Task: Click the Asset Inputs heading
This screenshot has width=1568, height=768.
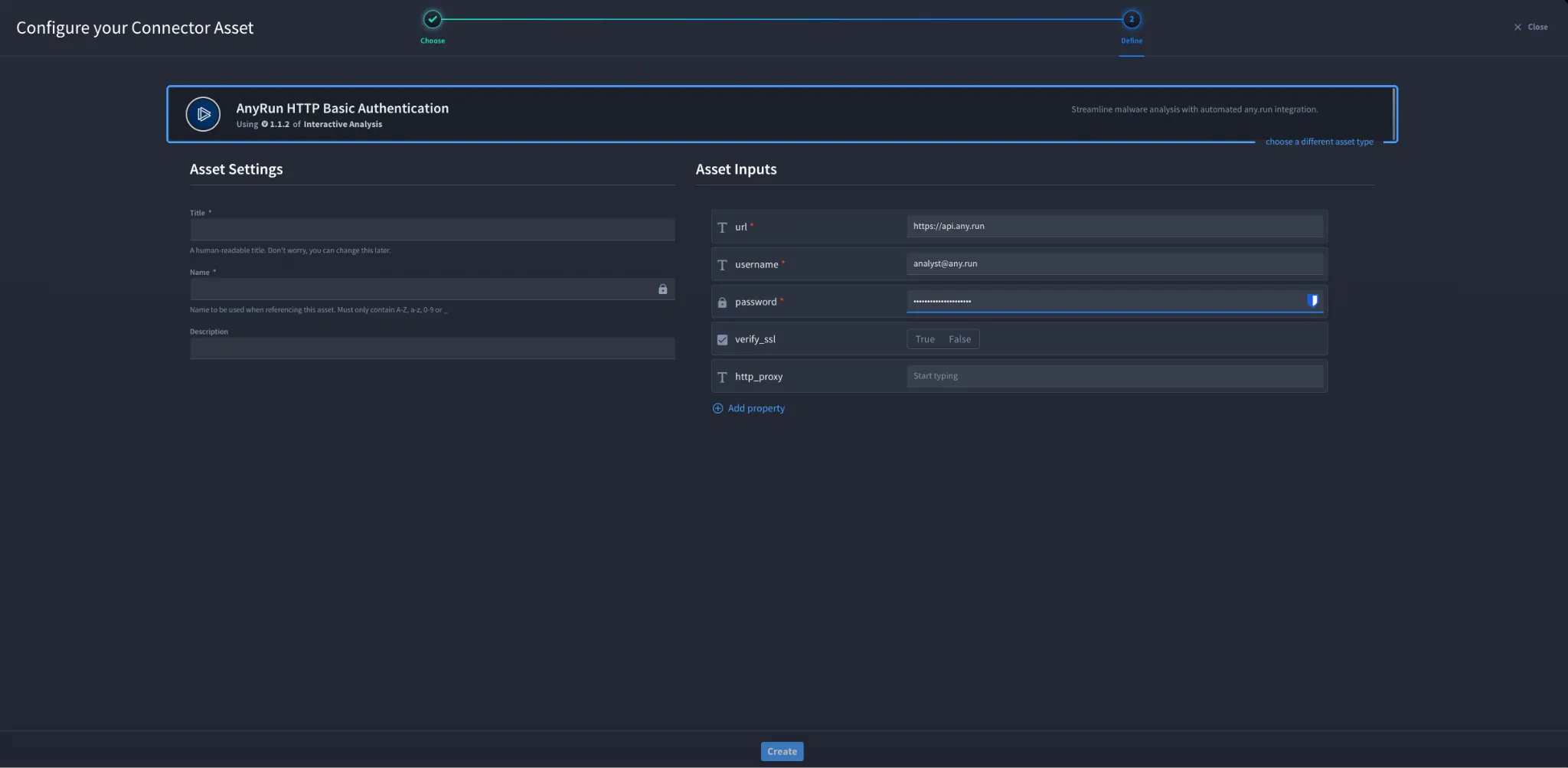Action: click(737, 169)
